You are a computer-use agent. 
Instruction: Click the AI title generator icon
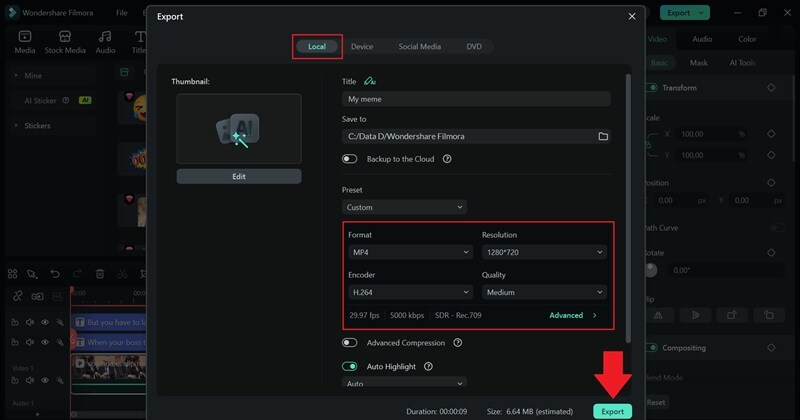pos(369,81)
